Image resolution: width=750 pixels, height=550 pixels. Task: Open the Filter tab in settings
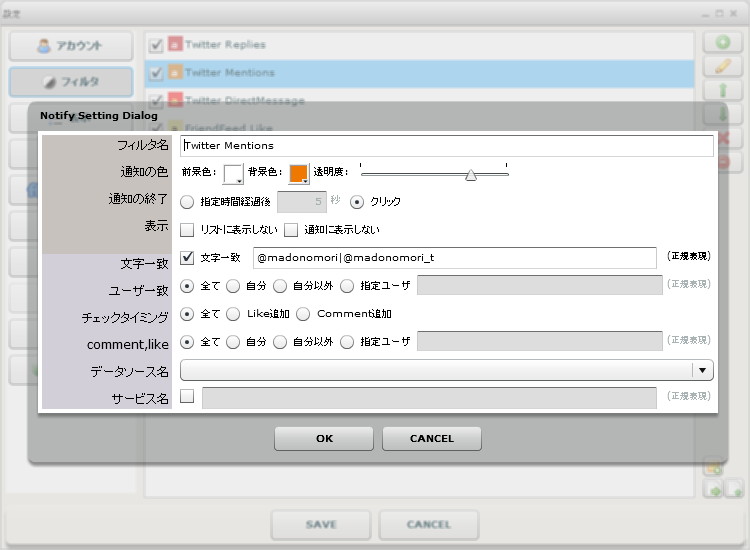(71, 82)
